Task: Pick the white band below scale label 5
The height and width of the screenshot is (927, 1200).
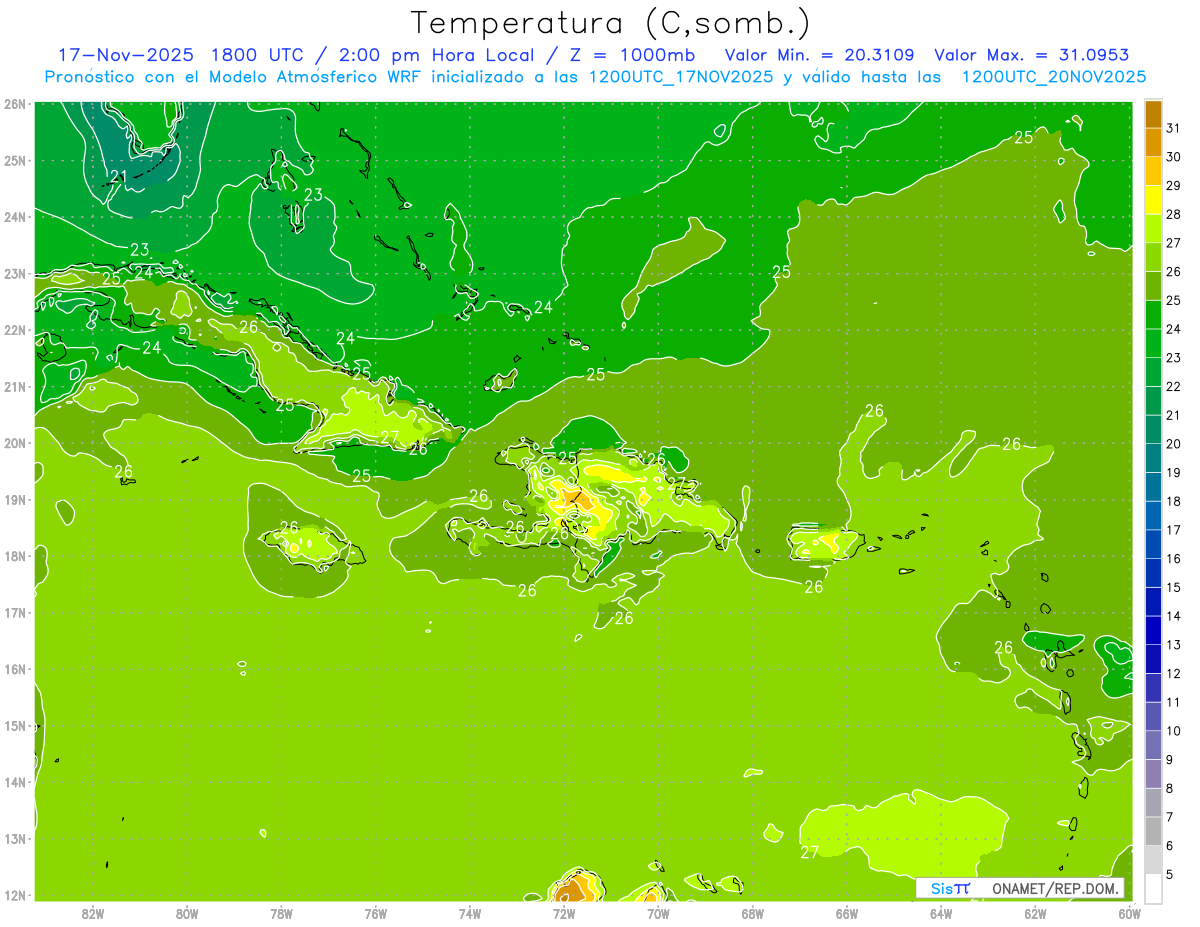Action: (1154, 889)
